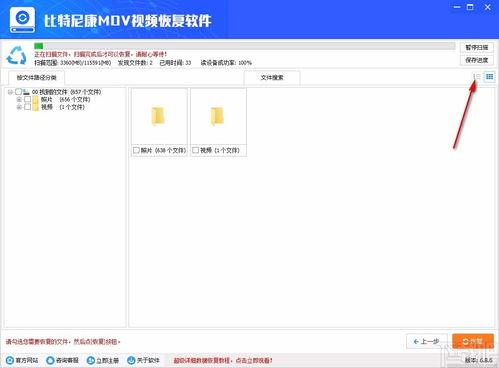
Task: Click the scan progress bar
Action: [x=244, y=46]
